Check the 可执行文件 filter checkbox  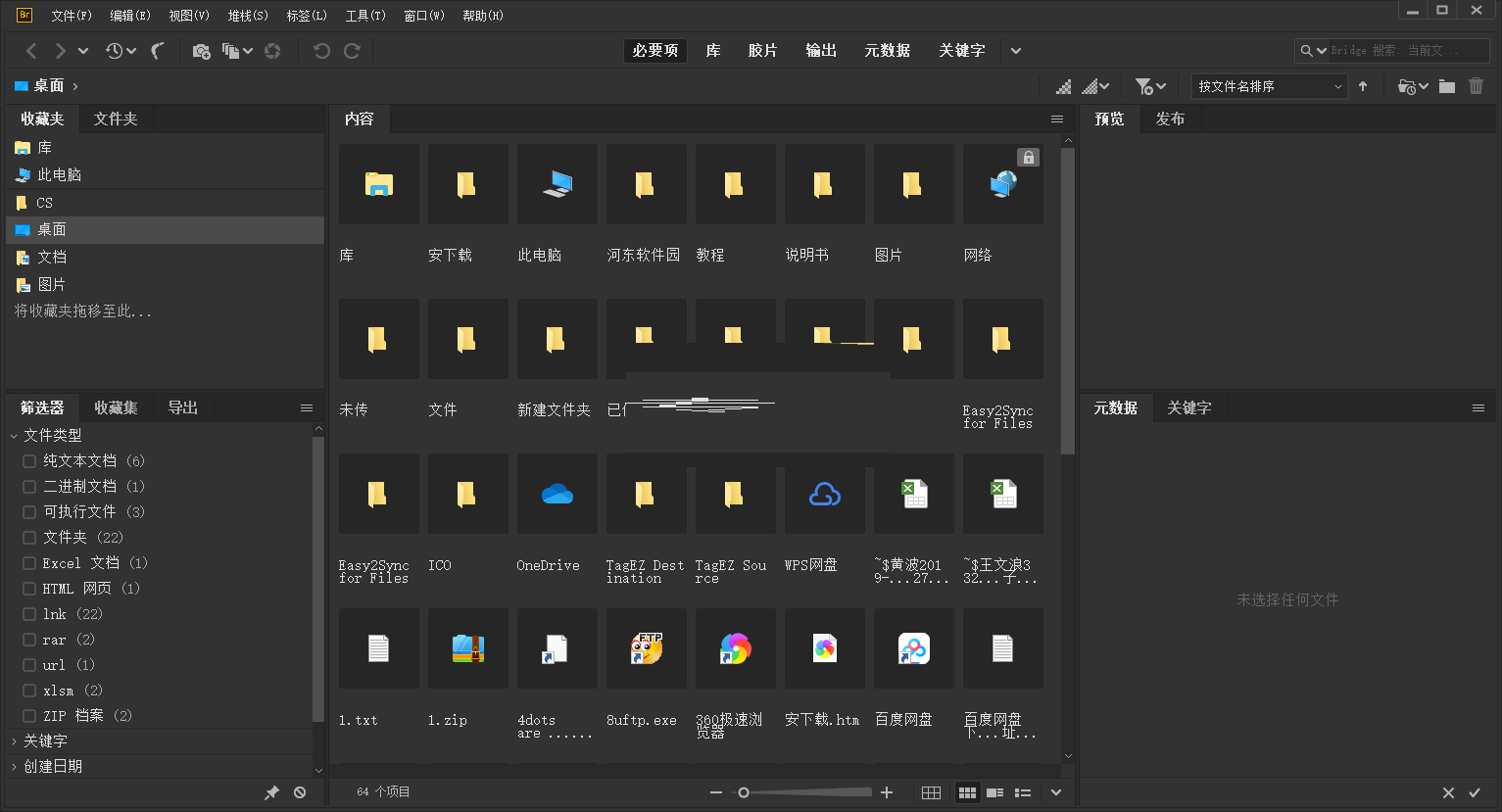pos(29,512)
